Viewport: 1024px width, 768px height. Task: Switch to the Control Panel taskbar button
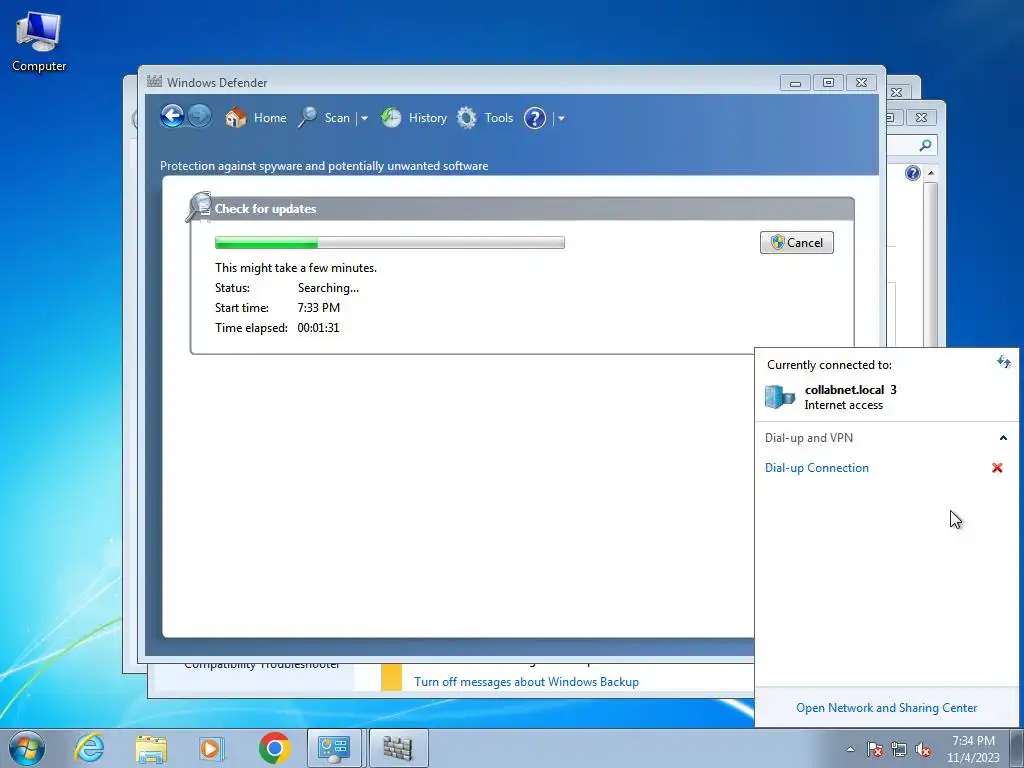[334, 748]
